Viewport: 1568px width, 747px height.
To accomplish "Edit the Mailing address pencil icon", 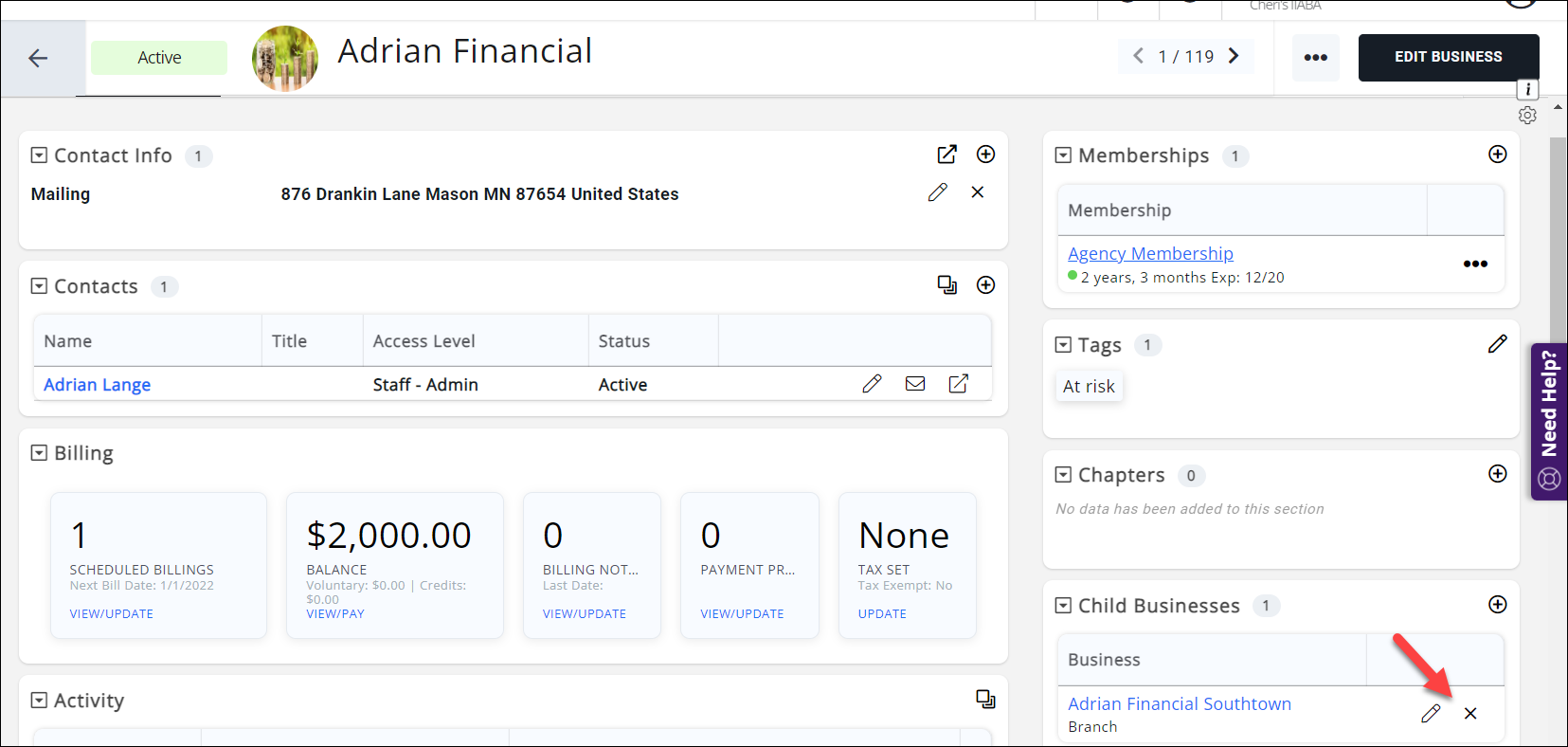I will tap(937, 192).
